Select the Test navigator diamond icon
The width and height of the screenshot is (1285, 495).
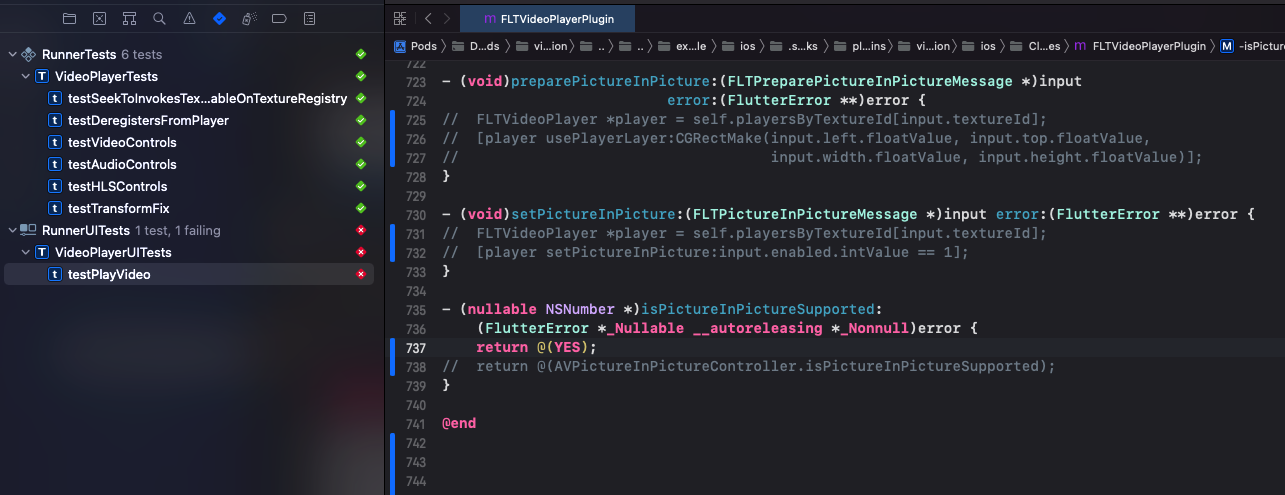219,19
